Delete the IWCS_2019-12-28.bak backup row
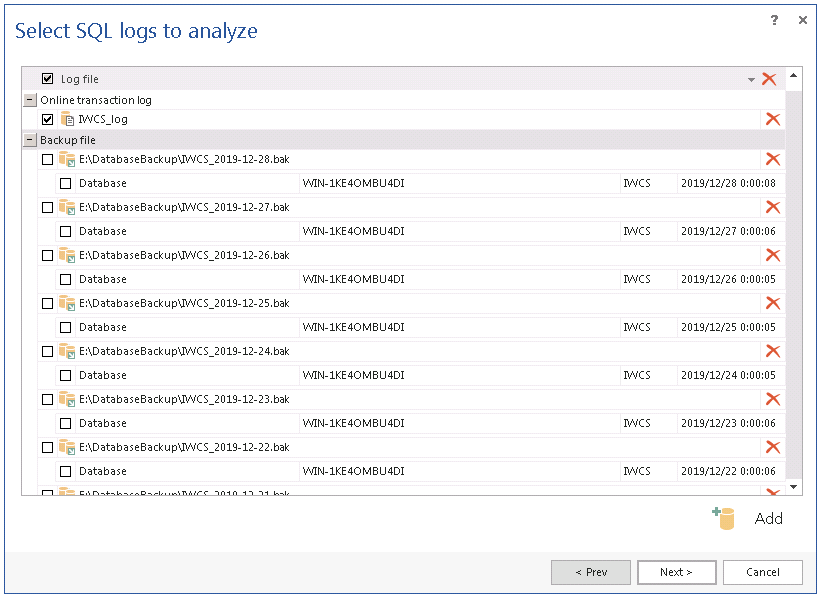The image size is (822, 597). click(772, 159)
